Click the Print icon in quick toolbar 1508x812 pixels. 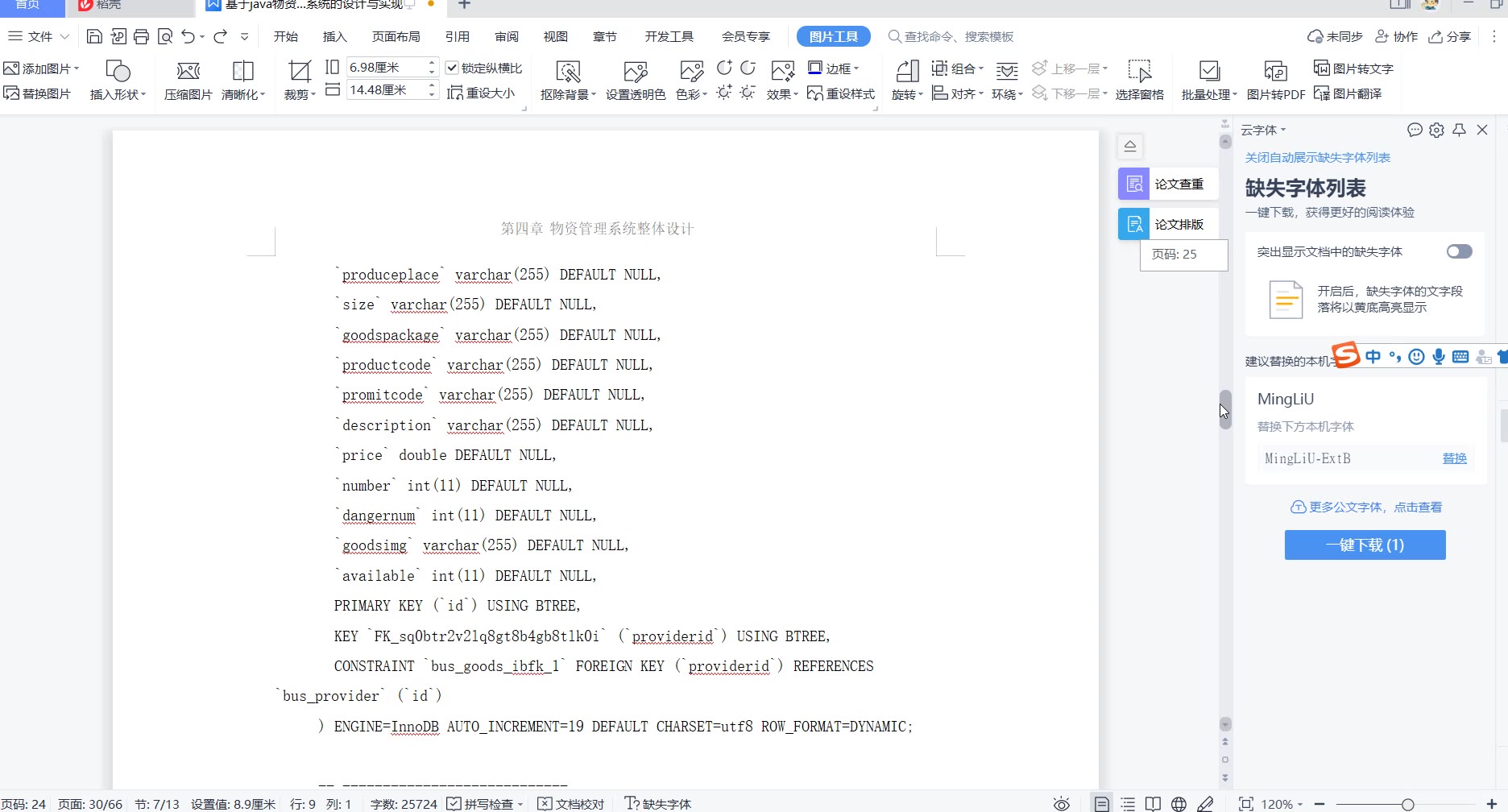(142, 36)
